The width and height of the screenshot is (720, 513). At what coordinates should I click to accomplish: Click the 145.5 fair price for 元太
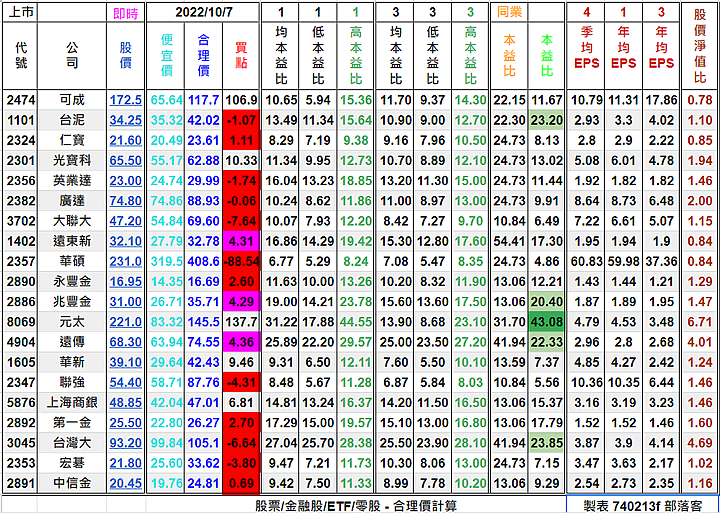[x=203, y=322]
